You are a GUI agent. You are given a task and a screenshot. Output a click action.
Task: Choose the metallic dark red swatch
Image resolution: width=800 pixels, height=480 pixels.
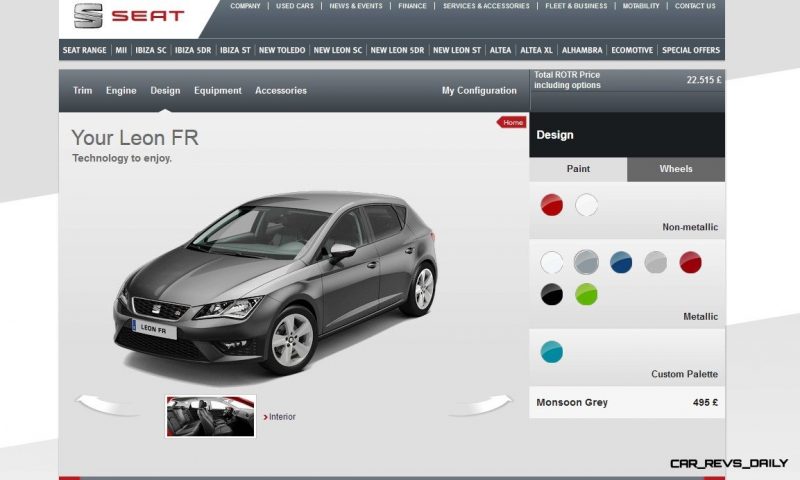tap(690, 262)
